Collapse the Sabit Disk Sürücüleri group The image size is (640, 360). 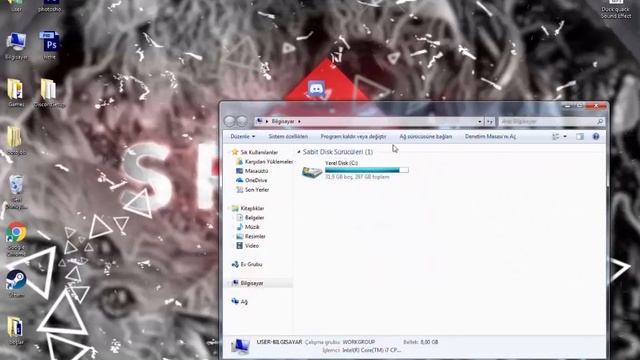(x=299, y=152)
